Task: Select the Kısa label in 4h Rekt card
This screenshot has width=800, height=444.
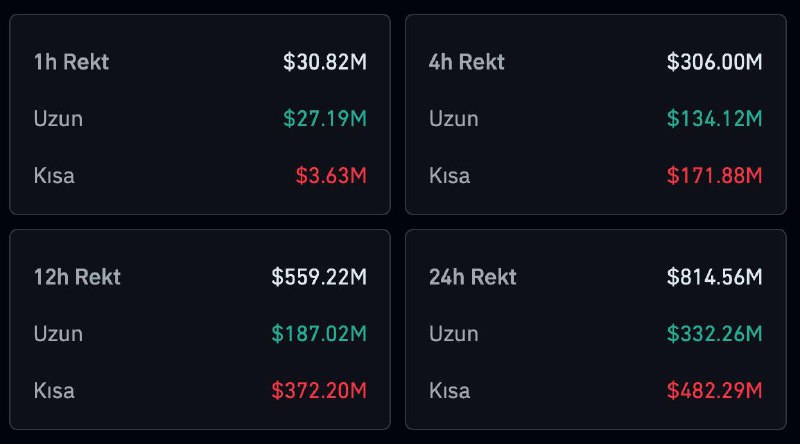Action: click(450, 176)
